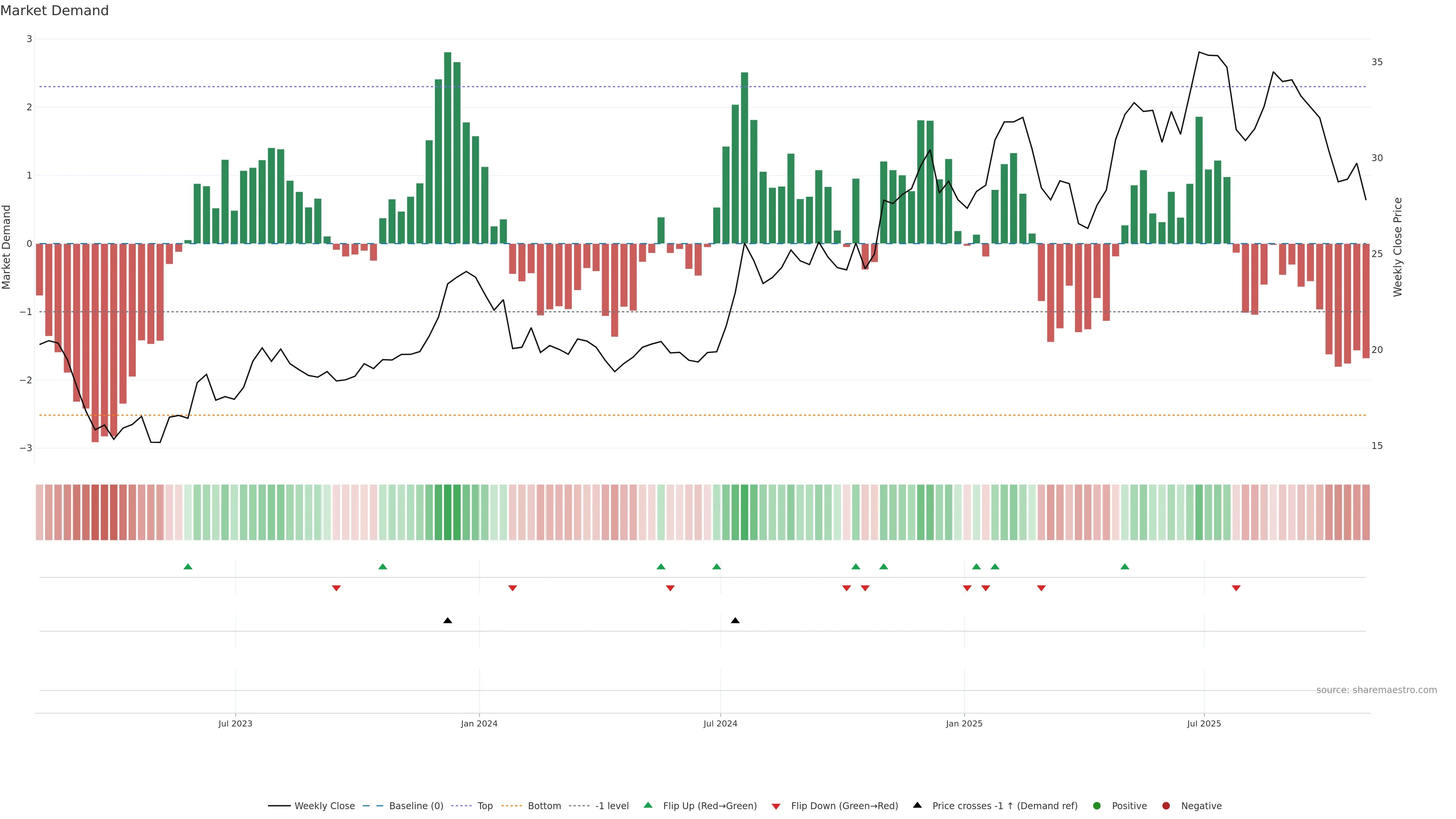
Task: Click darkest green heatmap cell near Dec 2023
Action: coord(448,512)
